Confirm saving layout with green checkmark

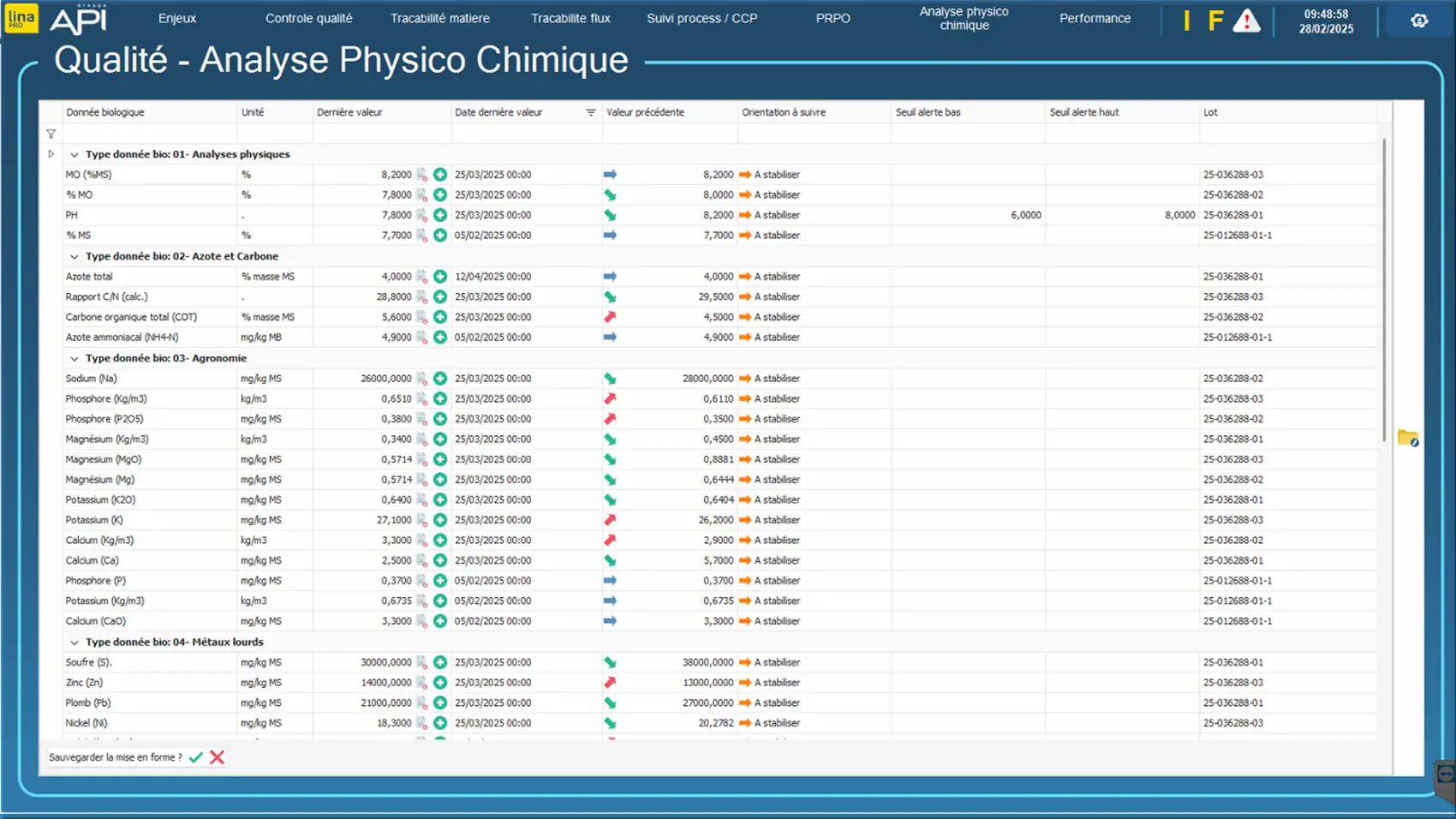point(196,757)
